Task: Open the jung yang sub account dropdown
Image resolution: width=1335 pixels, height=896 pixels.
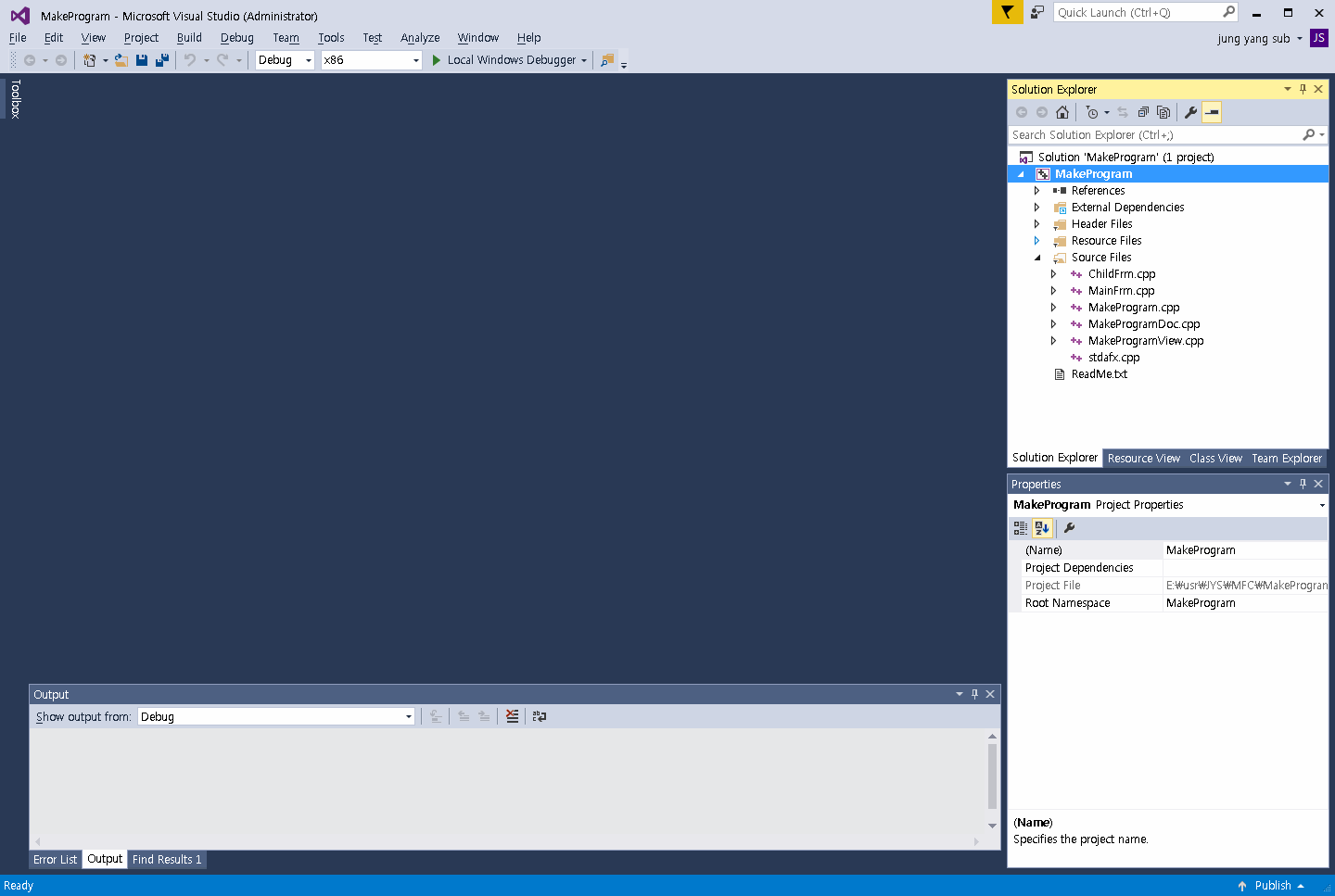Action: [1299, 39]
